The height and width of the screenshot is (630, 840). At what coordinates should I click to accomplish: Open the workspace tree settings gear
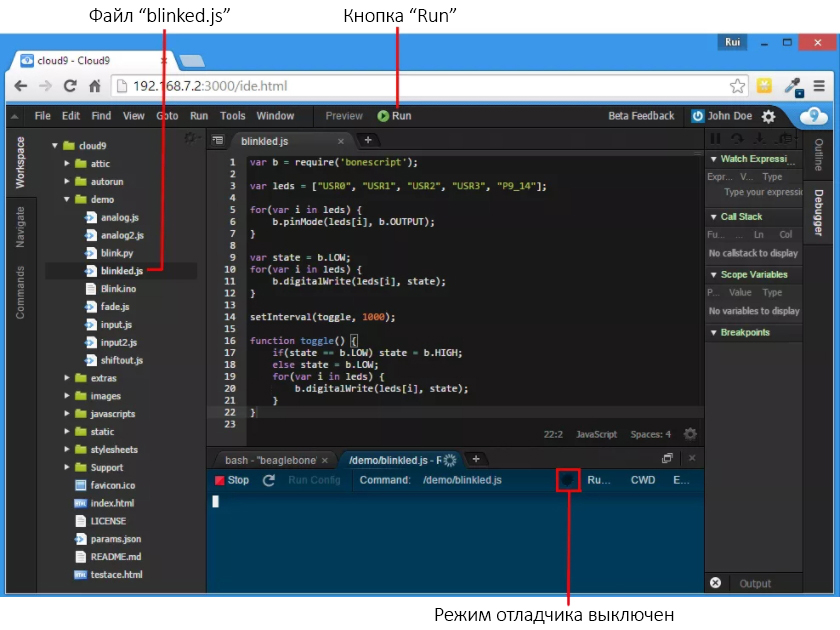point(190,140)
